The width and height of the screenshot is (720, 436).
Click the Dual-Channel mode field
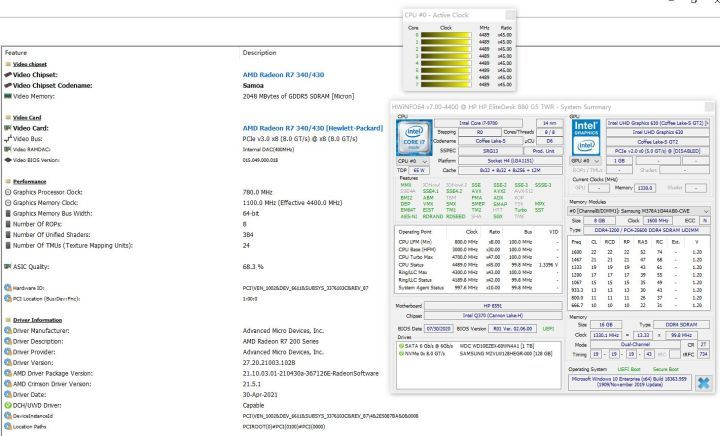click(x=635, y=344)
